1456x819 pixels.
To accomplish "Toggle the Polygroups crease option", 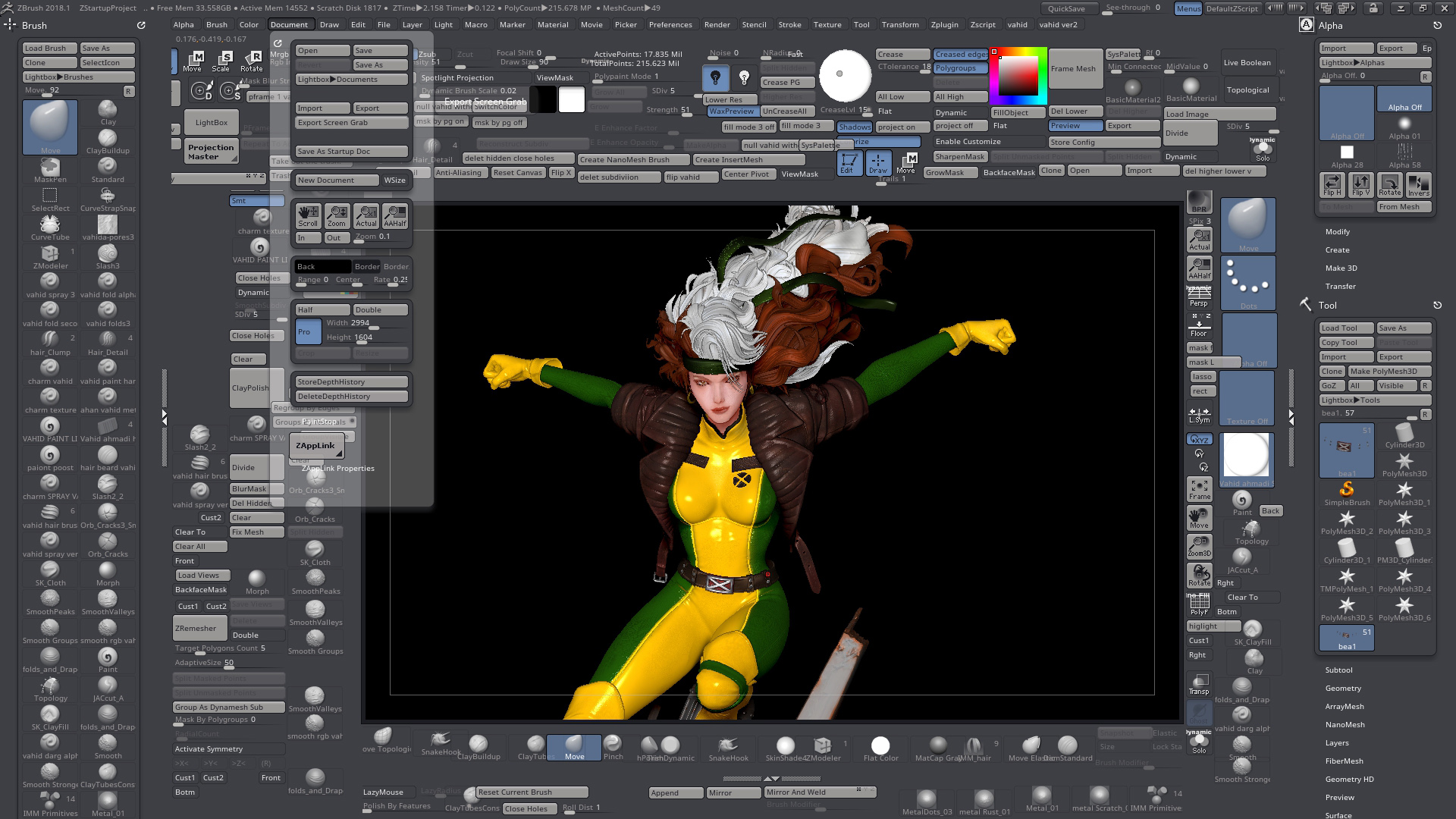I will click(x=961, y=68).
